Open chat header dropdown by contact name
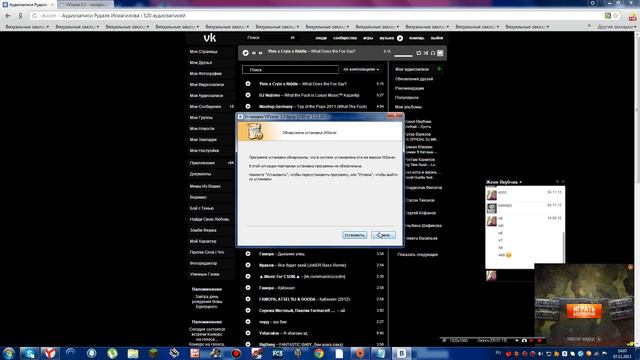The width and height of the screenshot is (640, 360). point(504,182)
